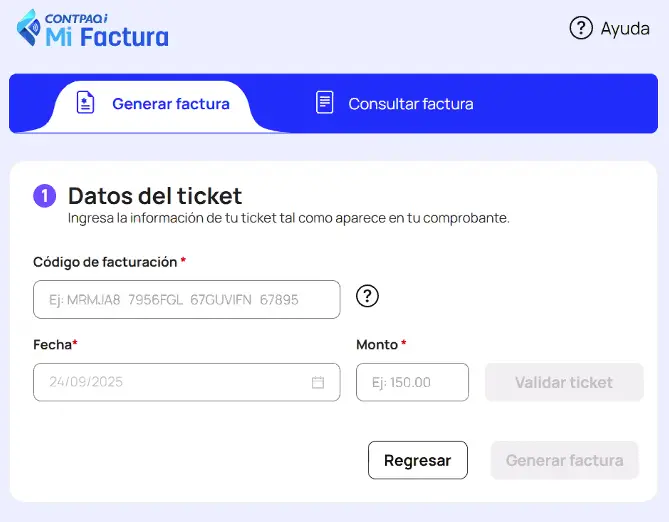
Task: Click the CONTPAQi Mi Factura logo
Action: point(93,28)
